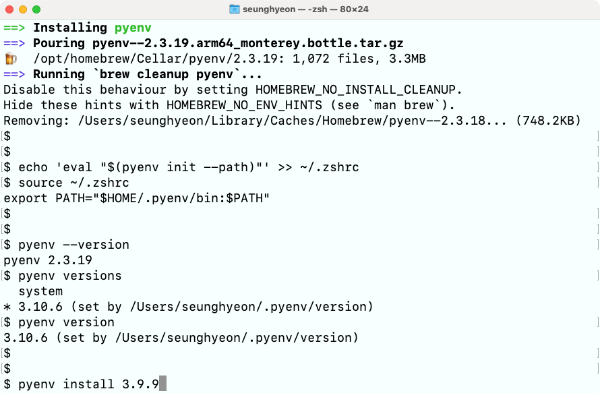Click the command 'source ~/.zshrc'
This screenshot has width=600, height=394.
[73, 183]
